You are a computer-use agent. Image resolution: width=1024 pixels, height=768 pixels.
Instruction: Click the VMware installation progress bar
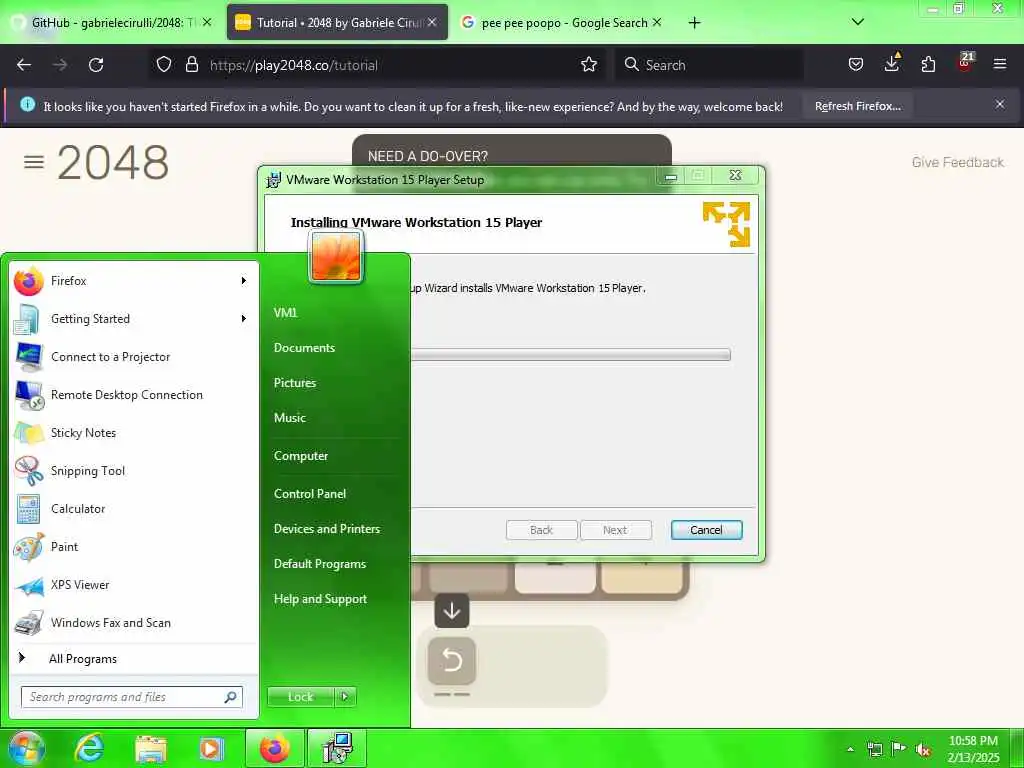570,355
